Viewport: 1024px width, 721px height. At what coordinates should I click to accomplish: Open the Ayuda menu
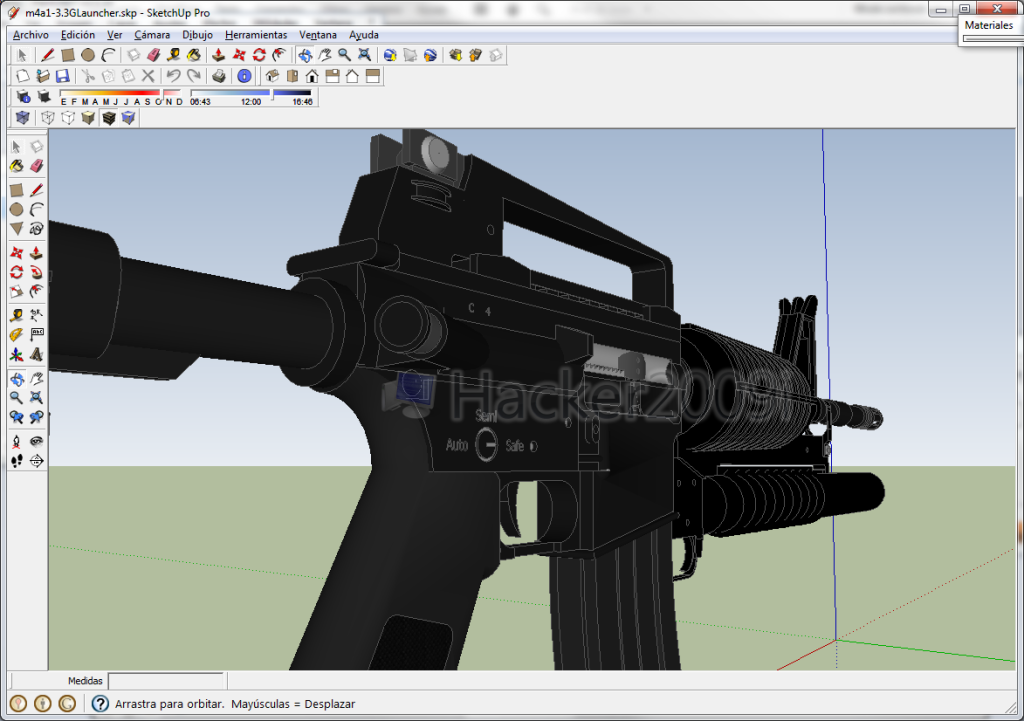pos(364,35)
